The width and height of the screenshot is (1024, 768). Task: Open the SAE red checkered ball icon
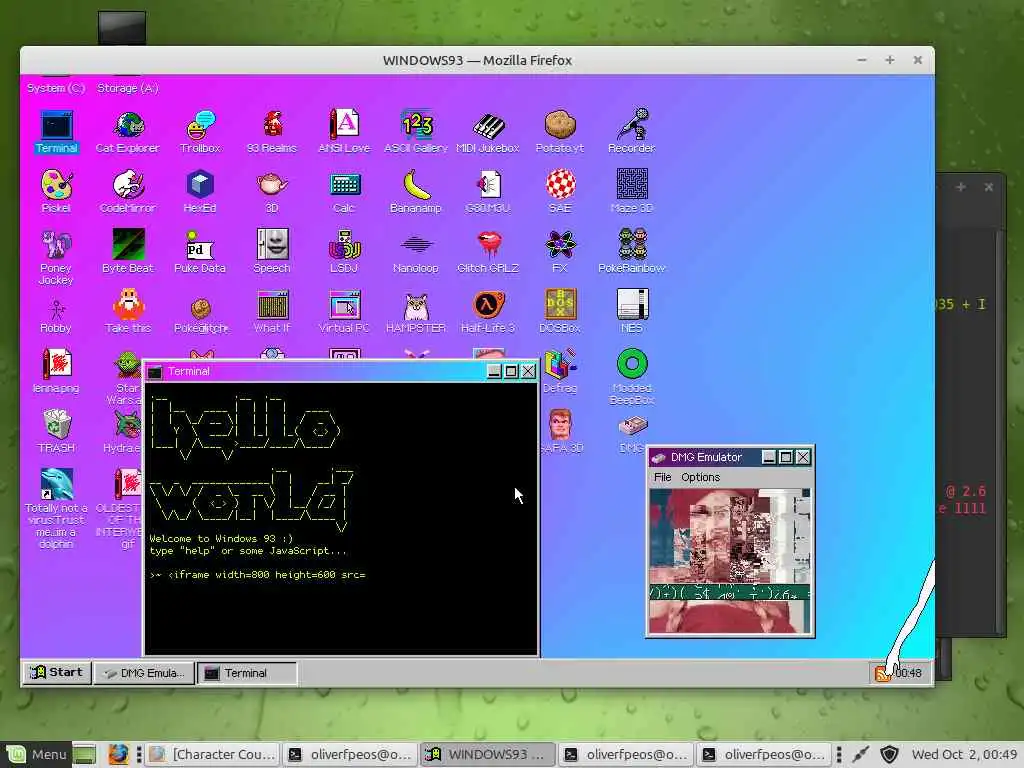click(560, 191)
